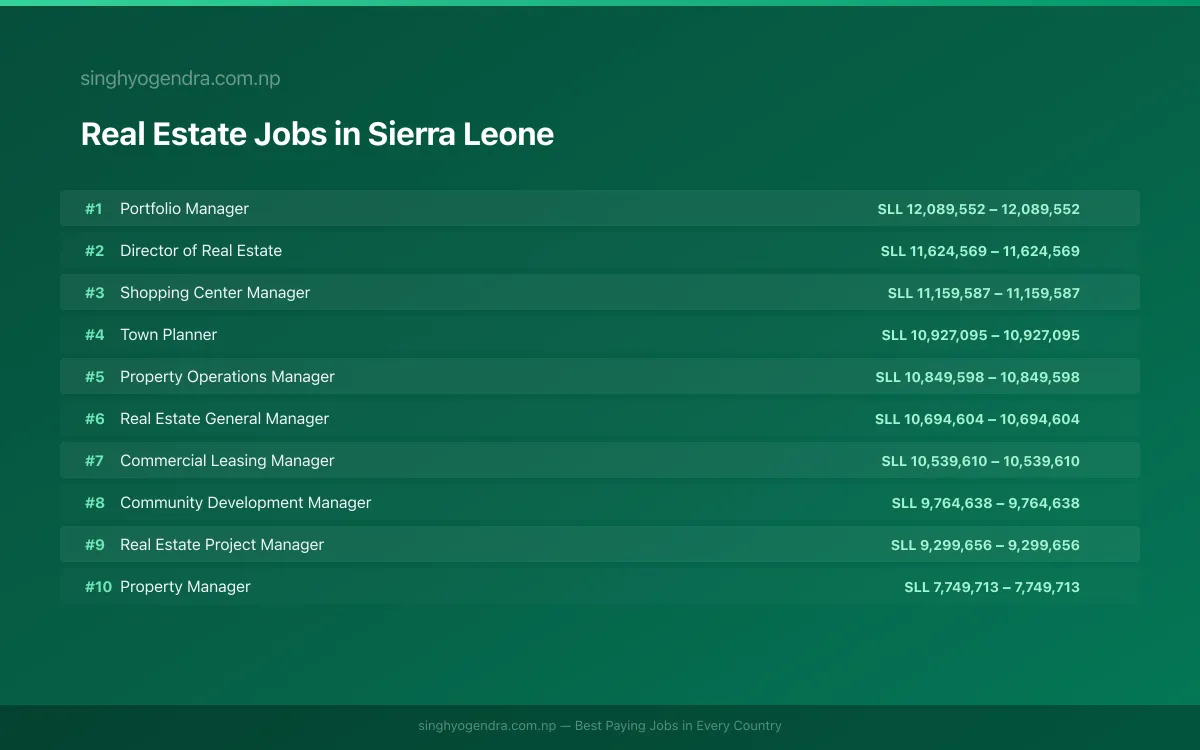Viewport: 1200px width, 750px height.
Task: Select the Property Operations Manager job title
Action: [227, 377]
